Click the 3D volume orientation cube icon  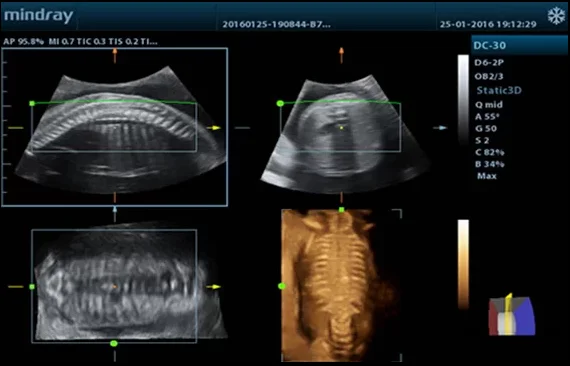(512, 314)
